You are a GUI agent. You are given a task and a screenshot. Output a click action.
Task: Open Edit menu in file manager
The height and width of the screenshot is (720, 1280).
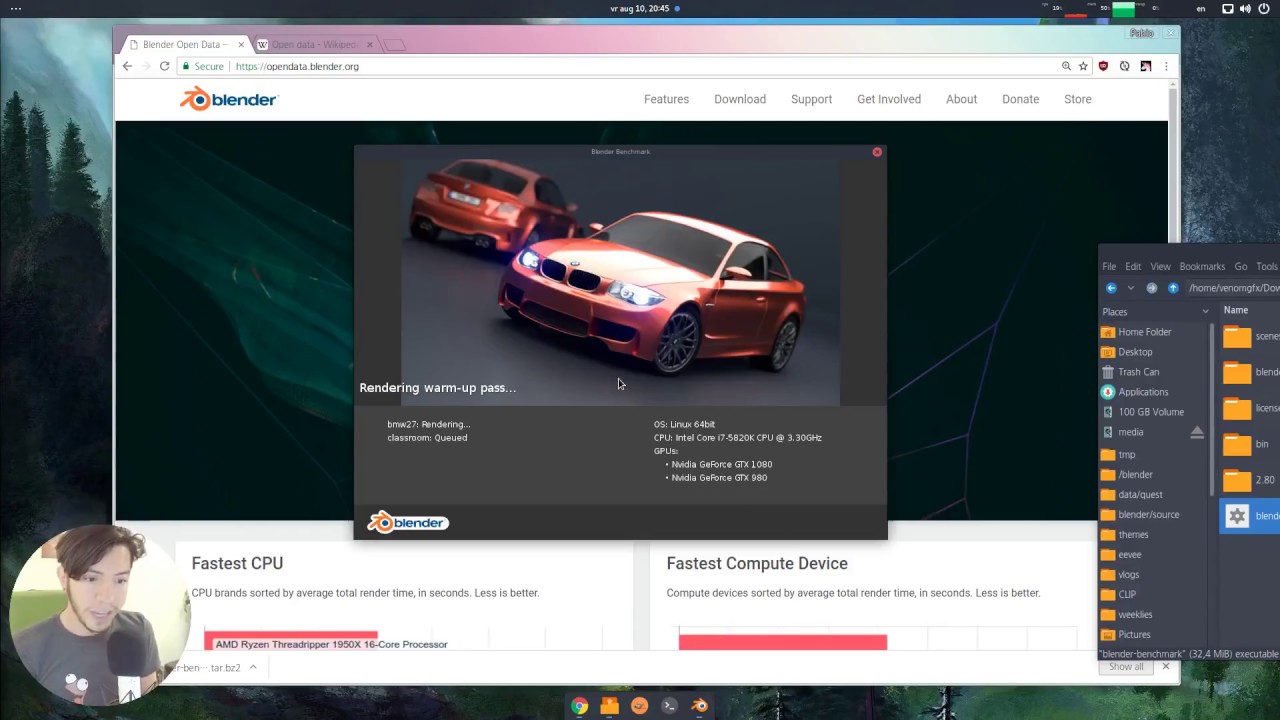[x=1133, y=267]
